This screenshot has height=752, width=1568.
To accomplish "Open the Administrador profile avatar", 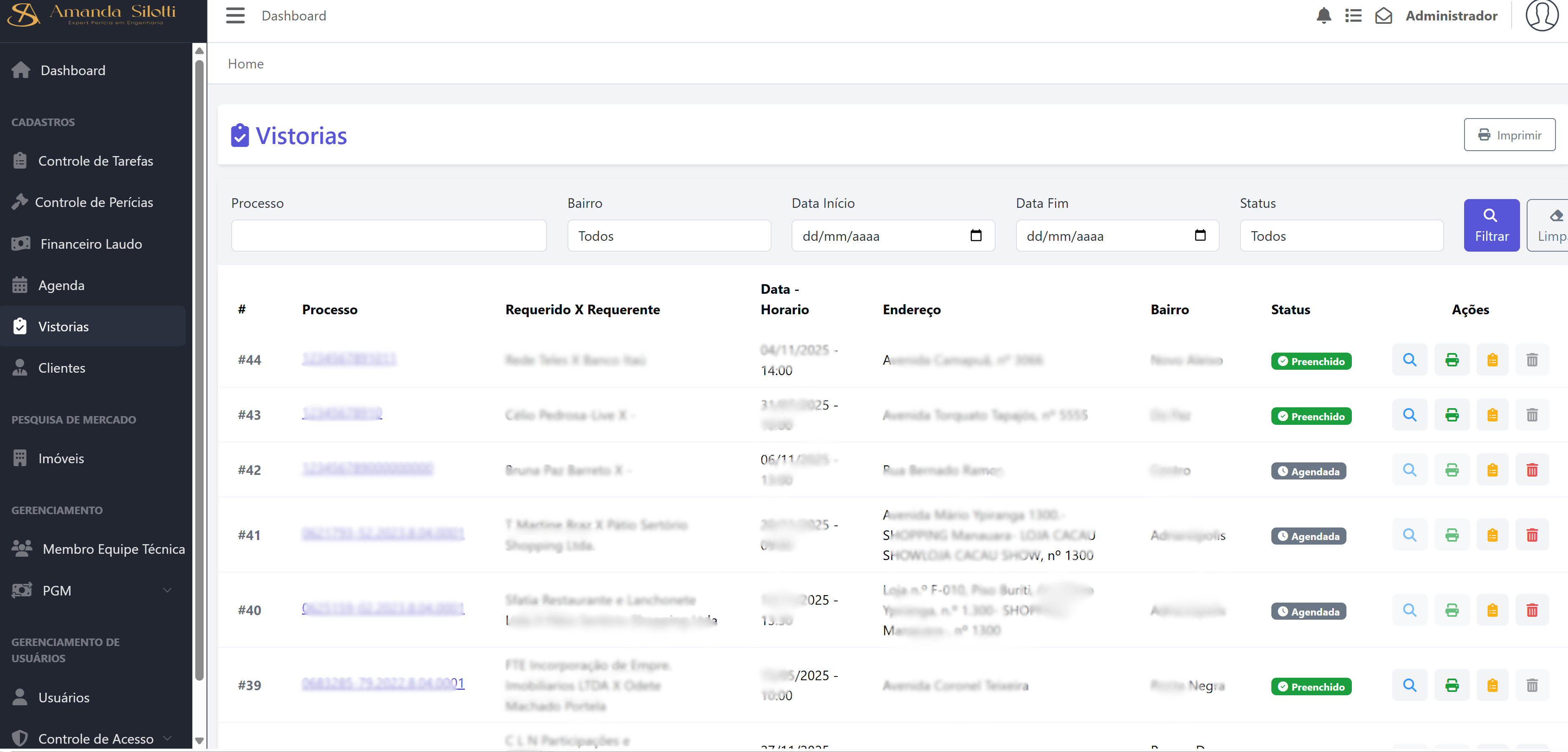I will tap(1541, 16).
